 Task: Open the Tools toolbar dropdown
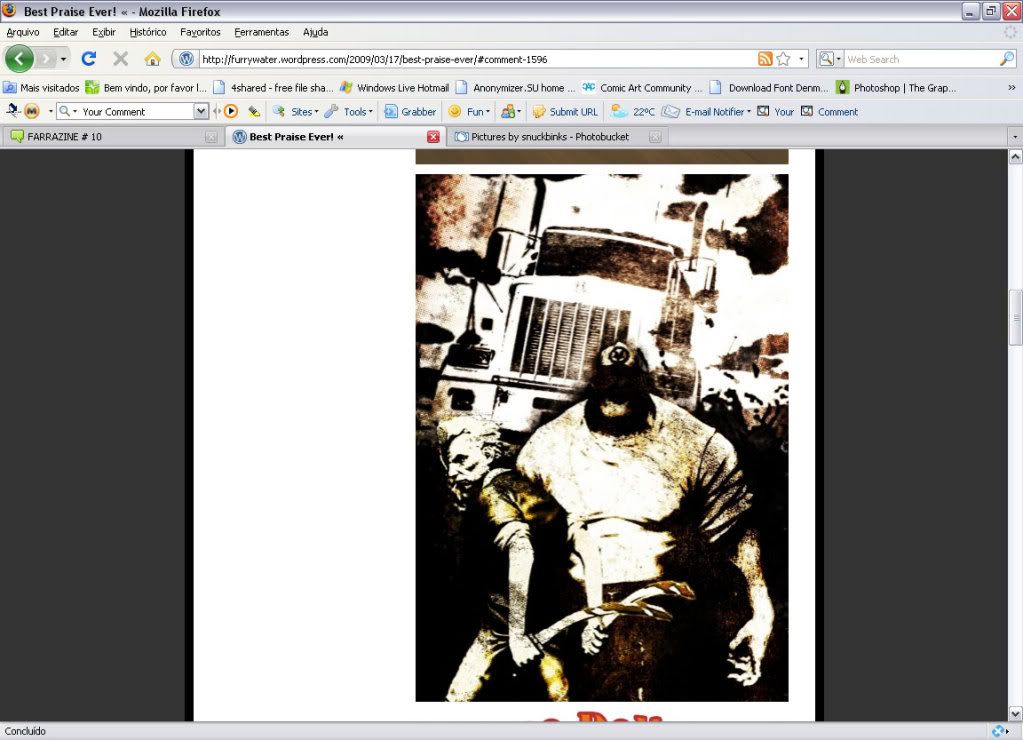coord(348,112)
